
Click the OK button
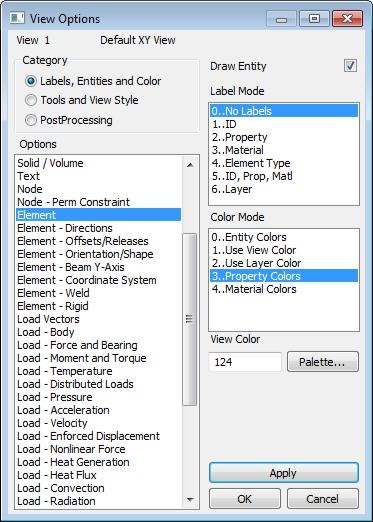point(245,499)
